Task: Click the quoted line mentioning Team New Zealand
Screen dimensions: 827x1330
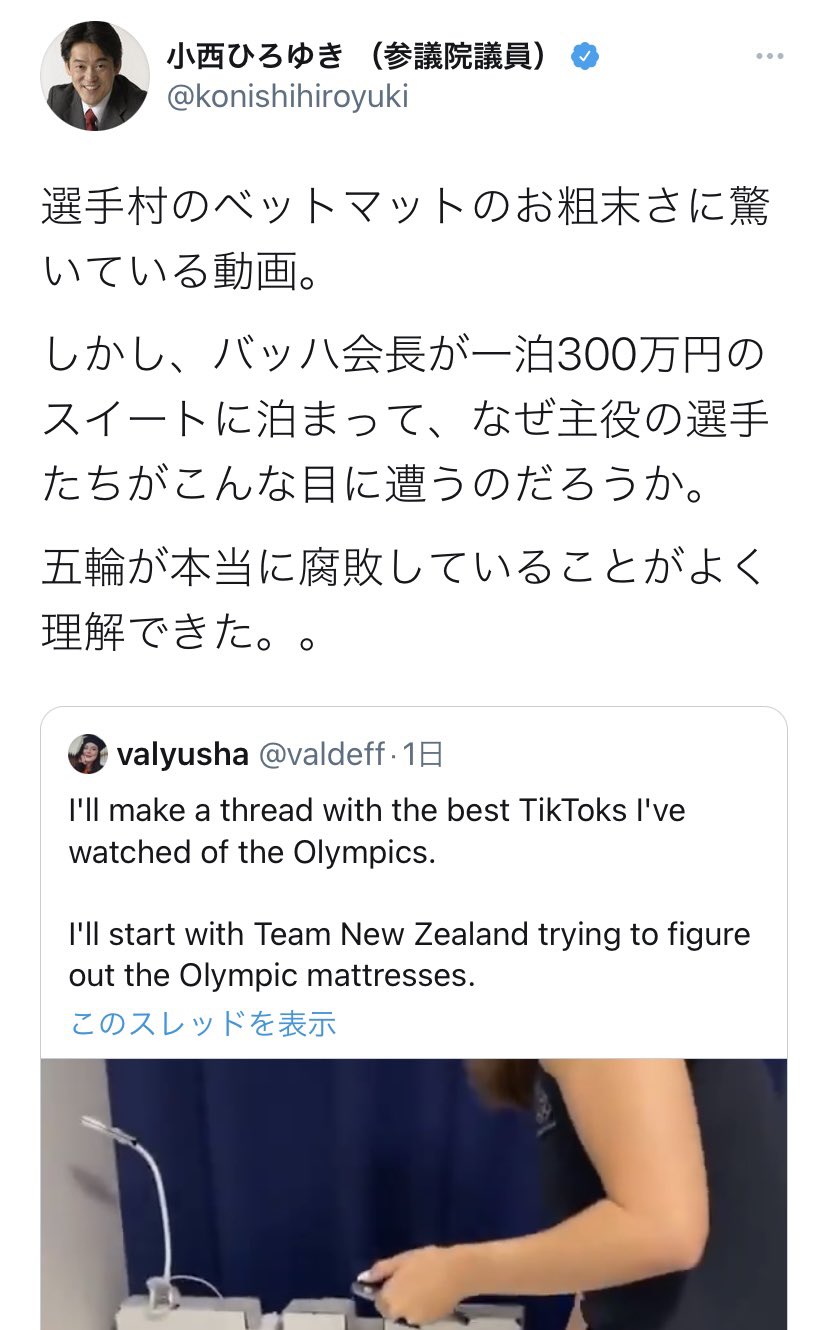Action: 410,954
